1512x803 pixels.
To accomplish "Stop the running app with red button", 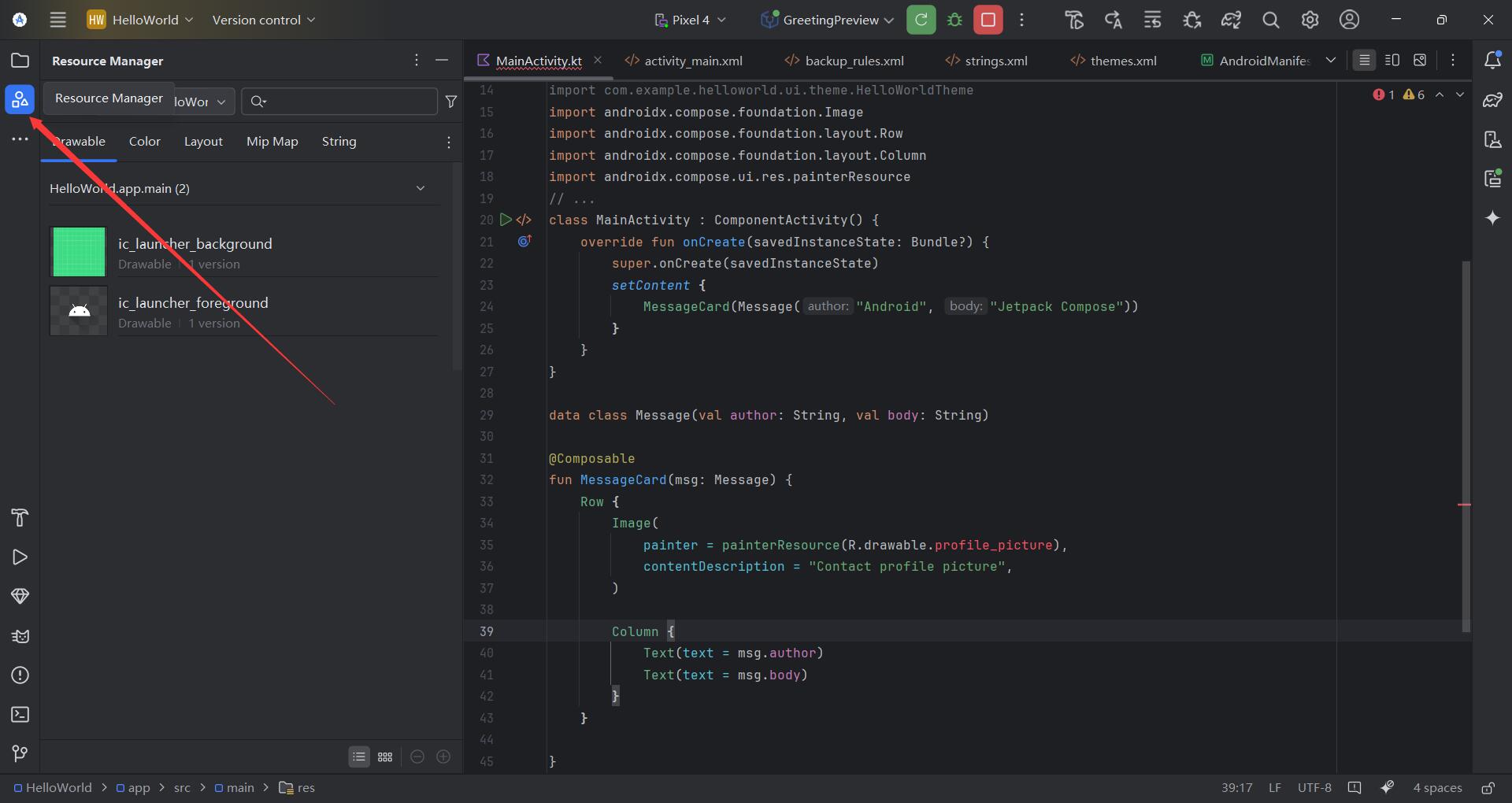I will [988, 20].
